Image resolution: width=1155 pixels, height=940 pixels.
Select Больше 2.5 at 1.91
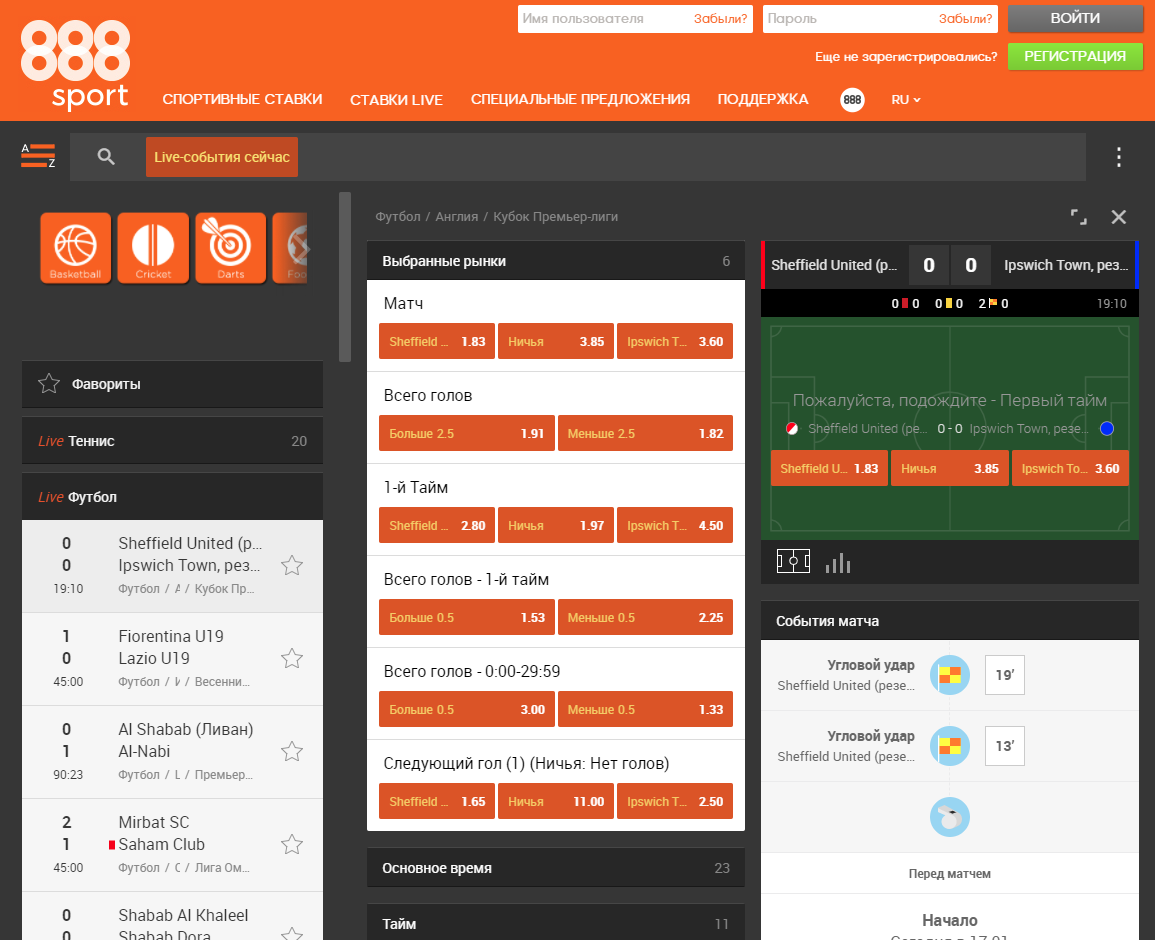pos(466,433)
